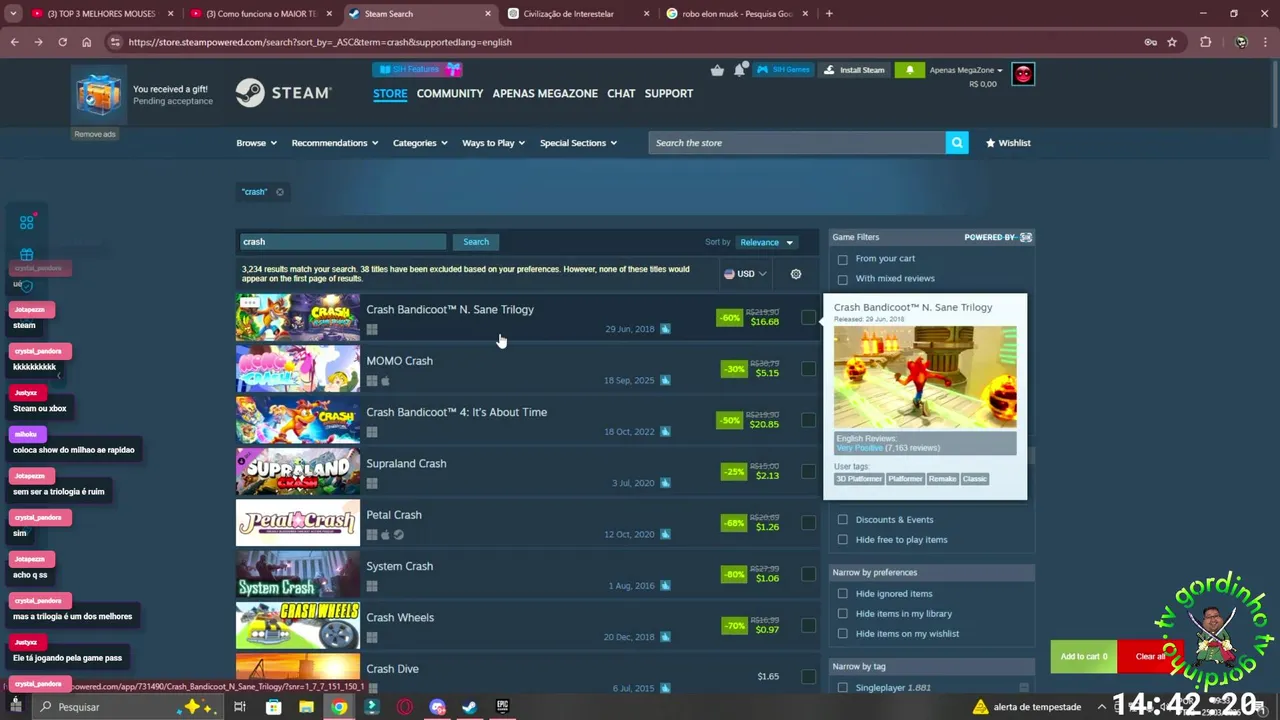Open the Chrome three-dot menu
The width and height of the screenshot is (1280, 720).
click(x=1266, y=42)
